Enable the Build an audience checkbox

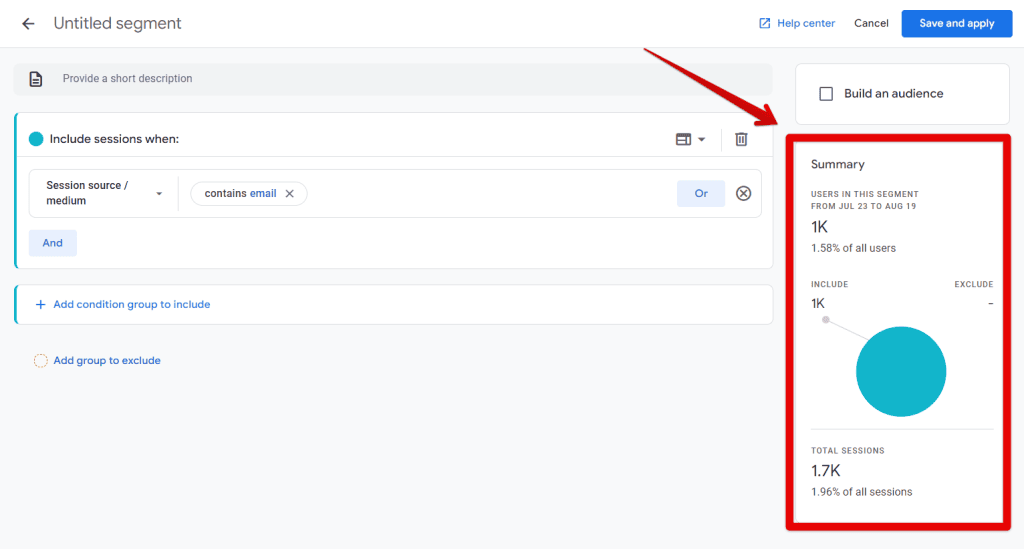(826, 94)
